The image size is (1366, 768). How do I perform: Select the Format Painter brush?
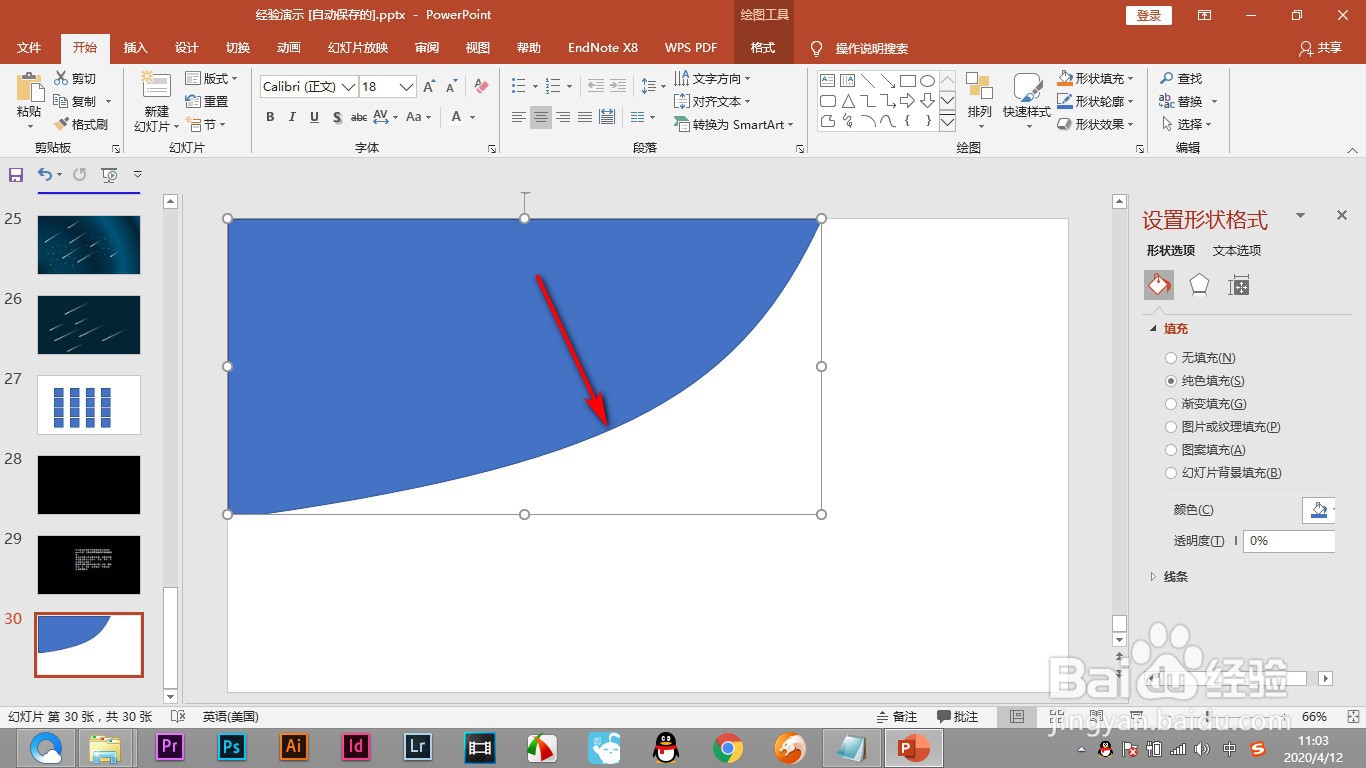point(62,124)
